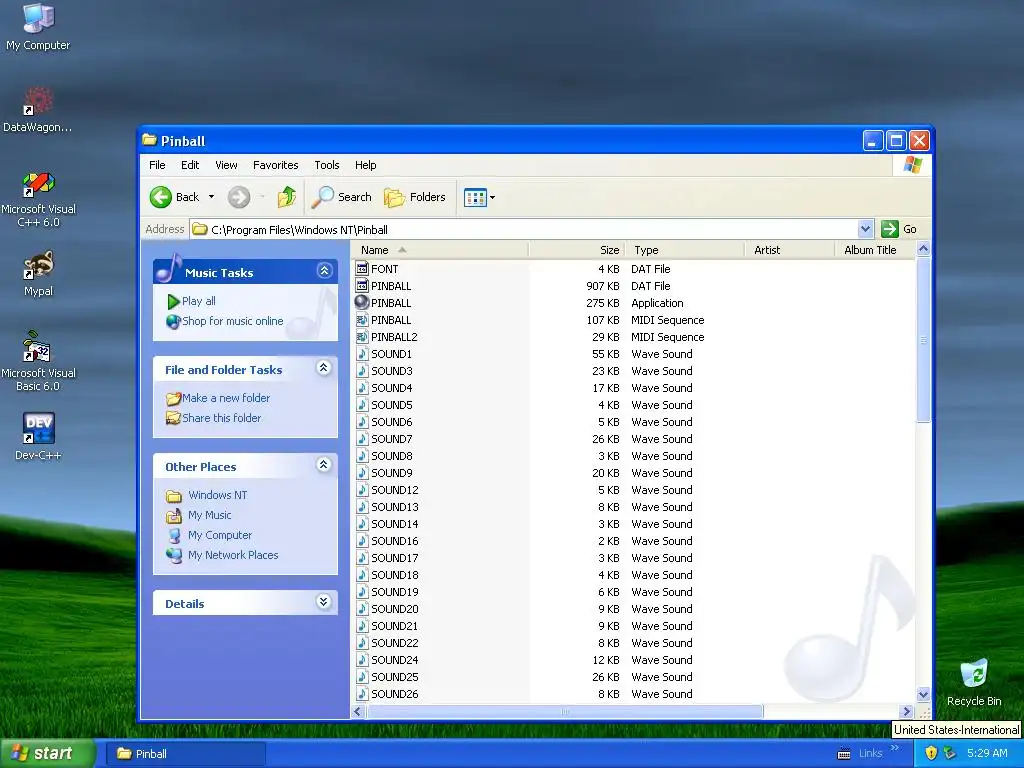Click the keyboard language indicator in taskbar

click(844, 754)
